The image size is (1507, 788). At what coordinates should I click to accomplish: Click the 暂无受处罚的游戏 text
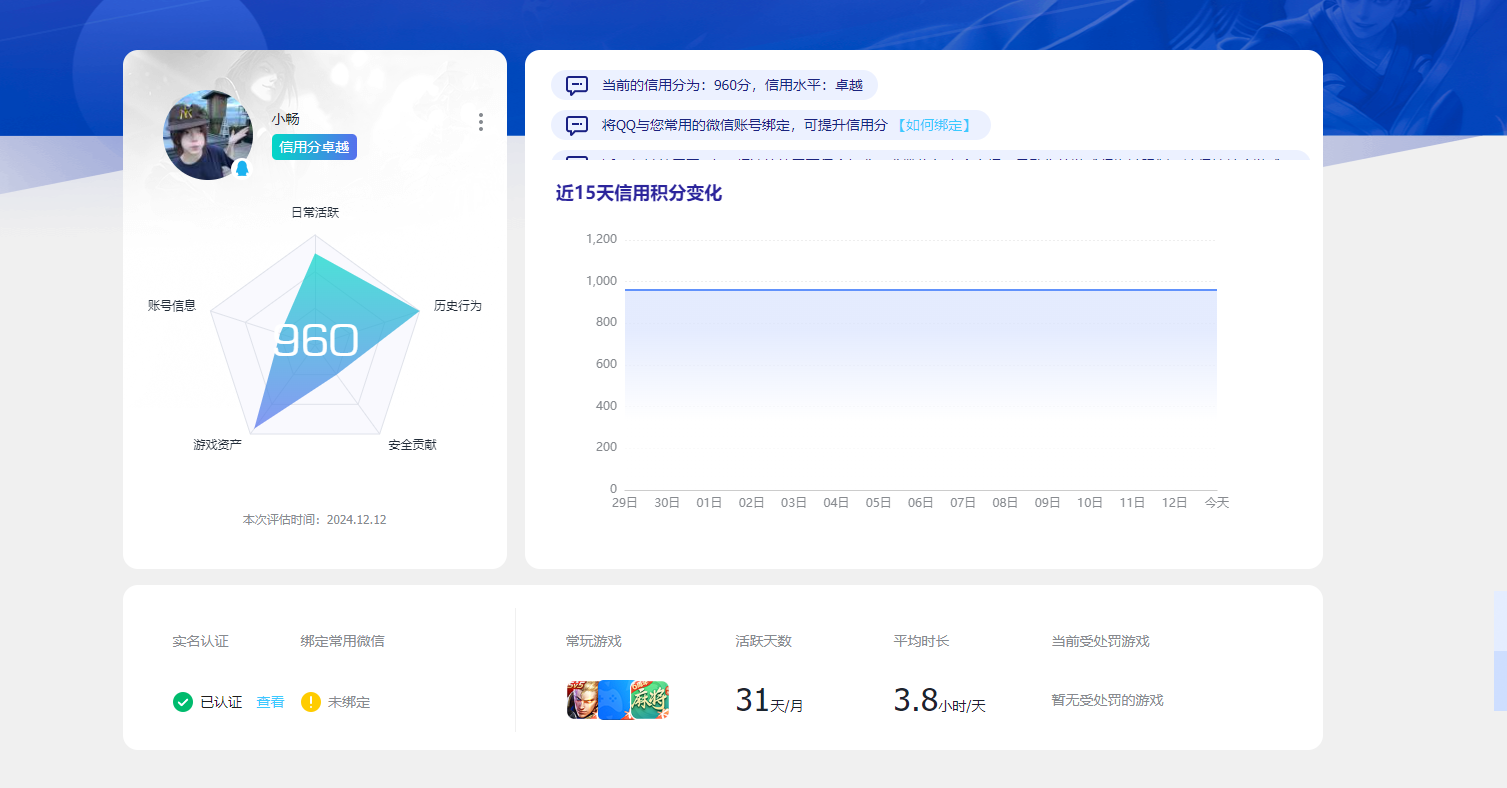(1108, 700)
